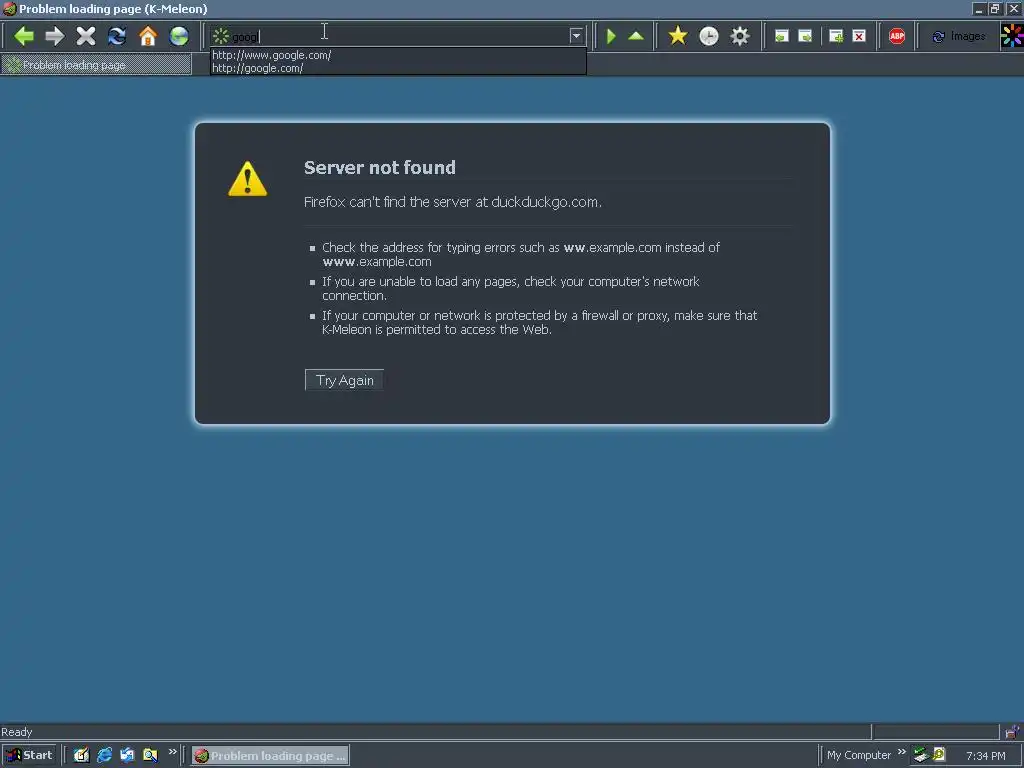The image size is (1024, 768).
Task: Launch Internet Explorer from quick launch
Action: click(104, 755)
